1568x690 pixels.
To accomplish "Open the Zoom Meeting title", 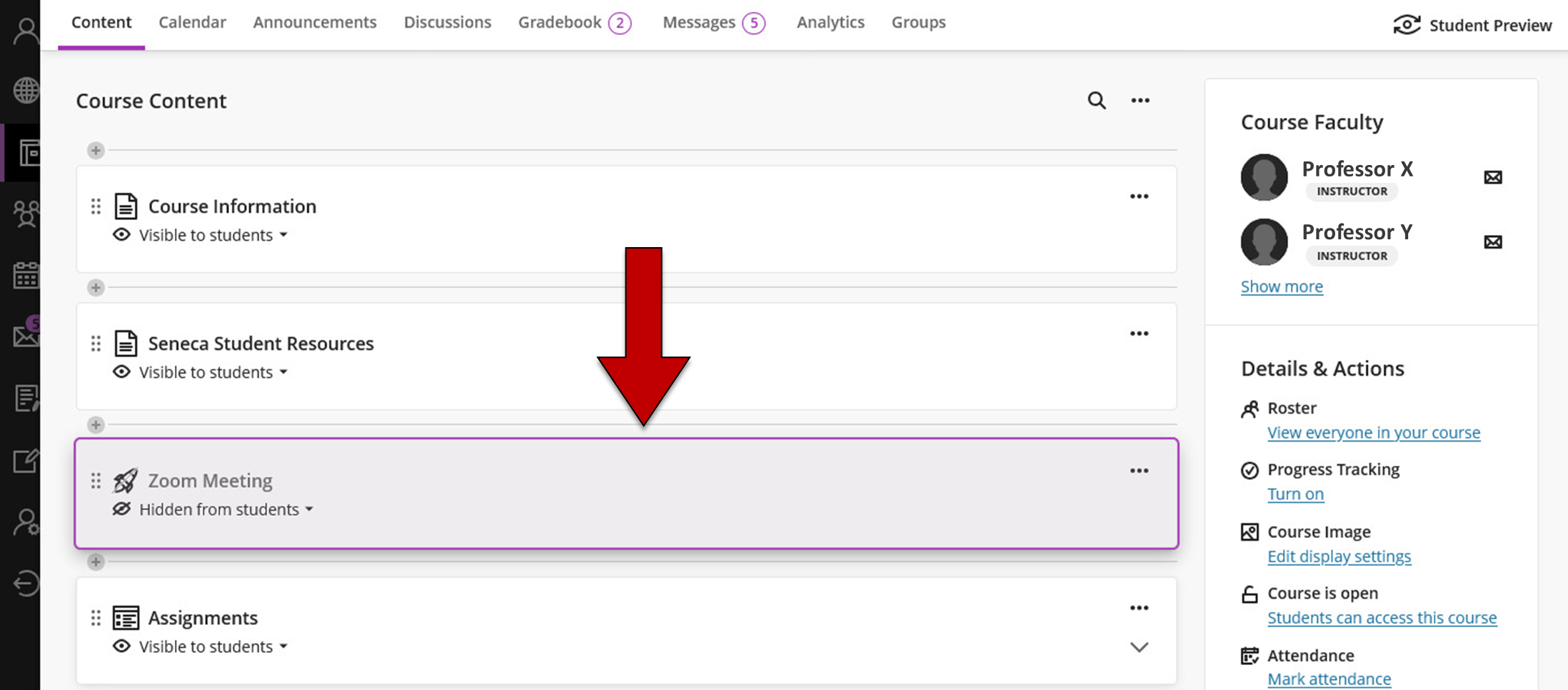I will tap(210, 481).
